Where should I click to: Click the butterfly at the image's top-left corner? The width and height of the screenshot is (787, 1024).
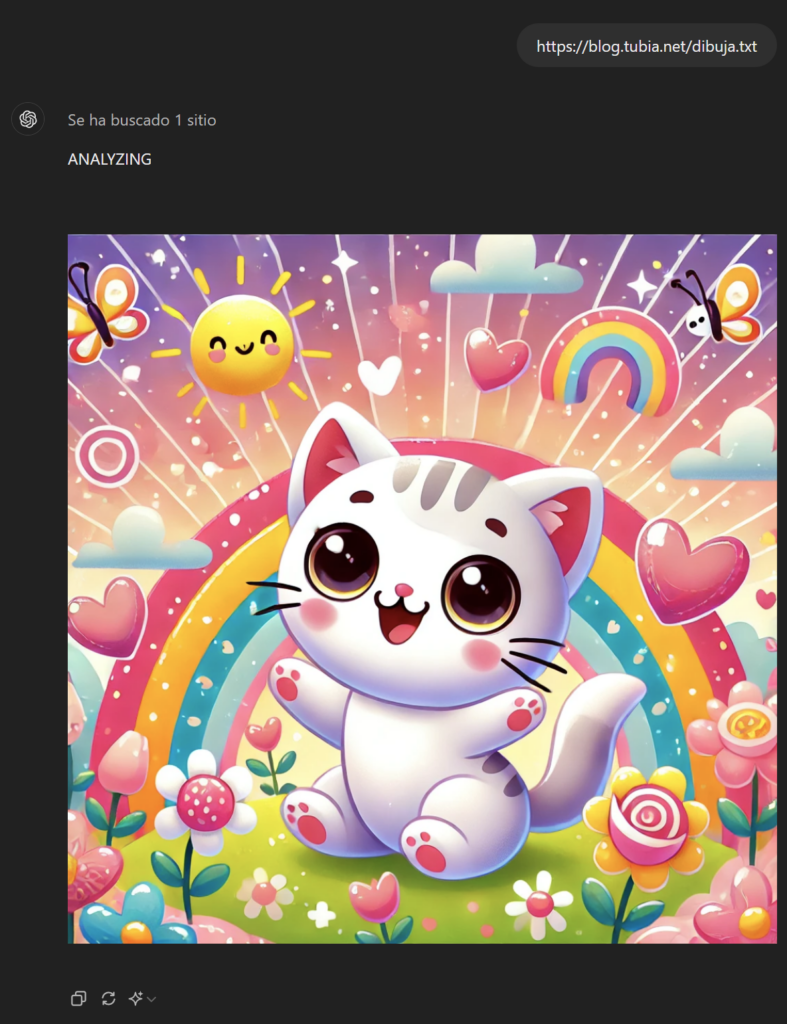(x=104, y=312)
